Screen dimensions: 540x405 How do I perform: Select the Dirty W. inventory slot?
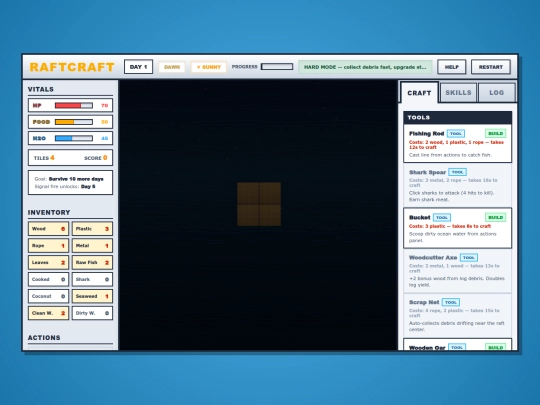click(x=92, y=313)
